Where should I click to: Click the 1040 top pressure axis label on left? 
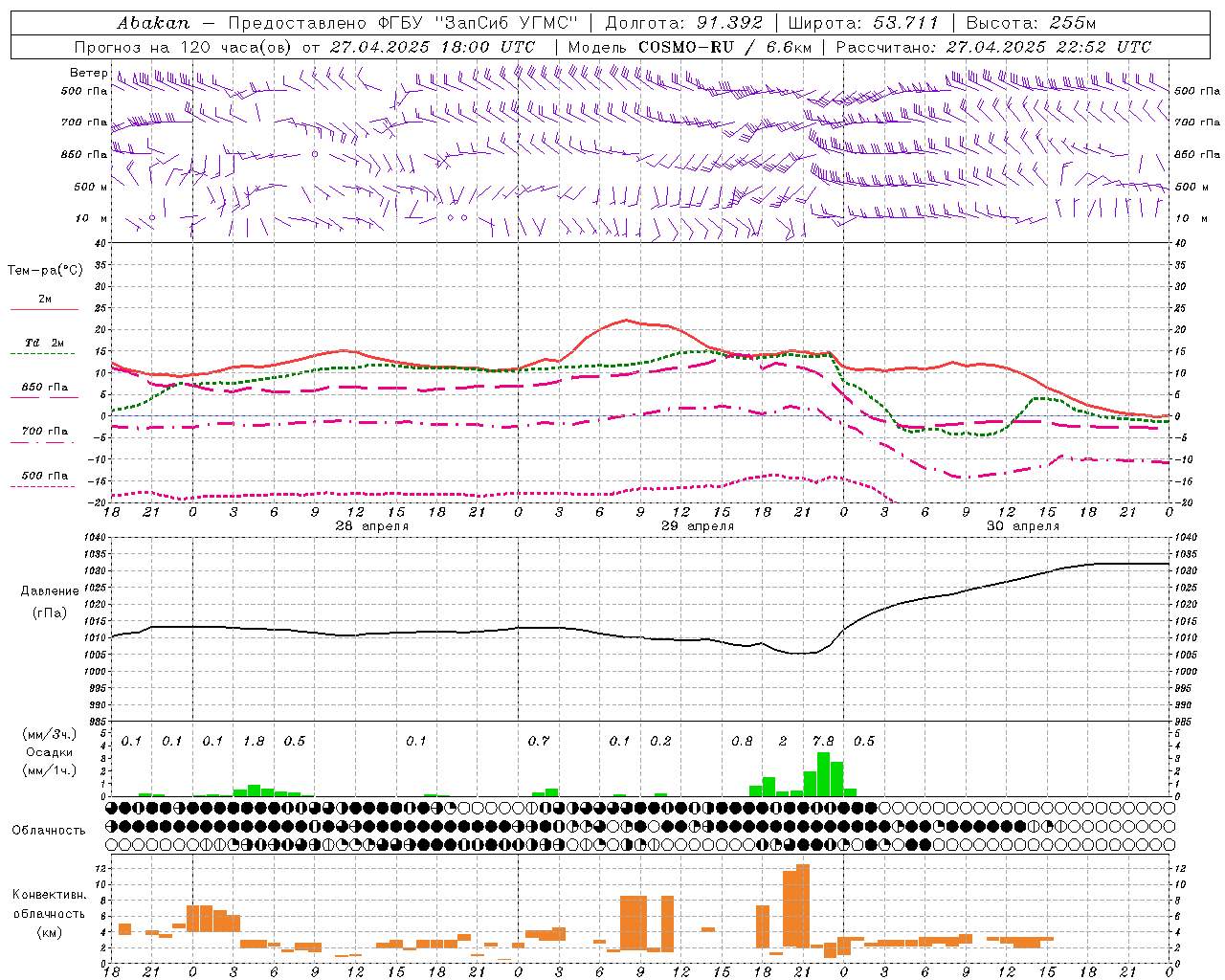pyautogui.click(x=97, y=538)
